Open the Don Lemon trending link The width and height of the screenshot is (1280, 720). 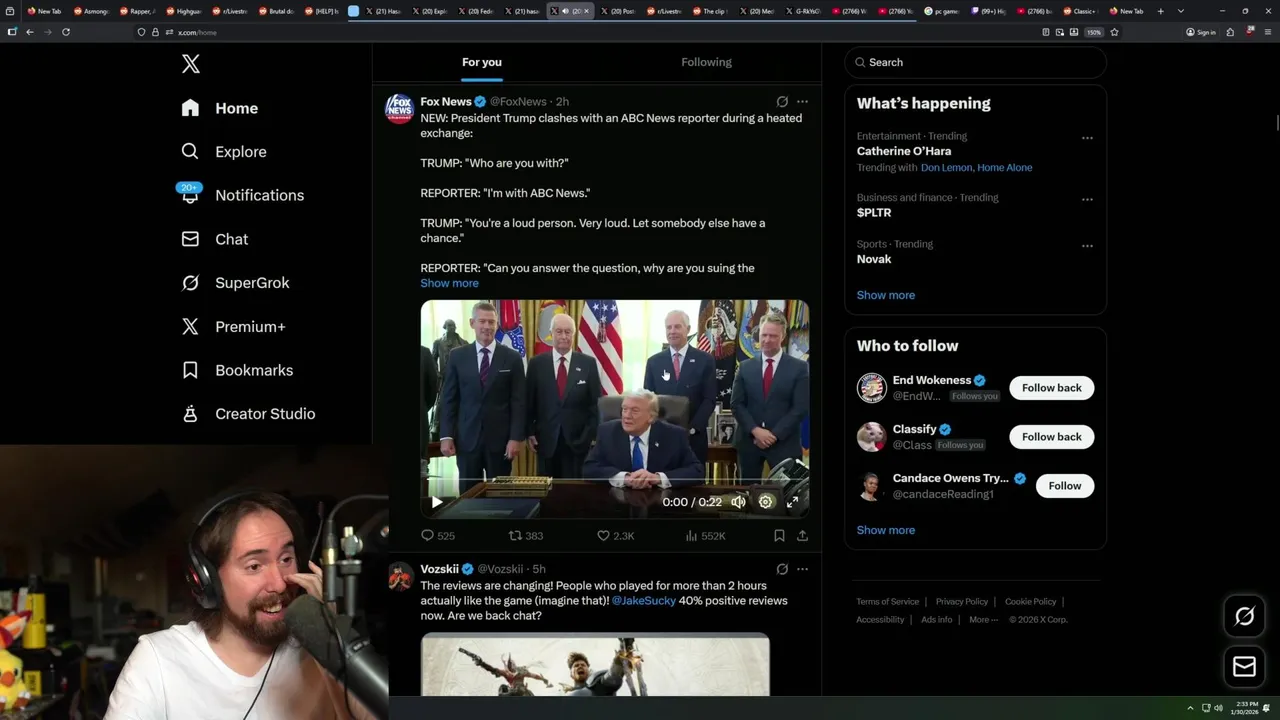tap(946, 168)
